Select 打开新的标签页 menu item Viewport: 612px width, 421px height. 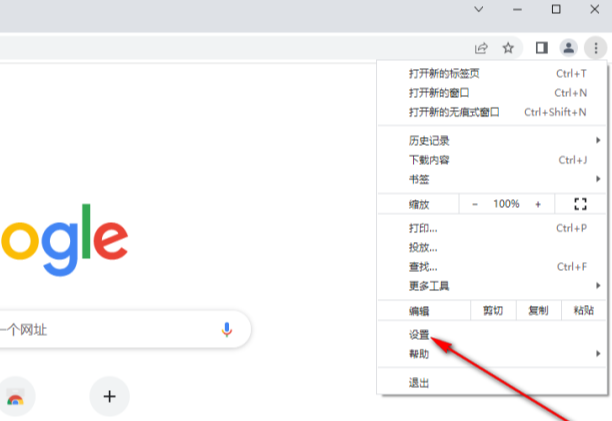(492, 73)
